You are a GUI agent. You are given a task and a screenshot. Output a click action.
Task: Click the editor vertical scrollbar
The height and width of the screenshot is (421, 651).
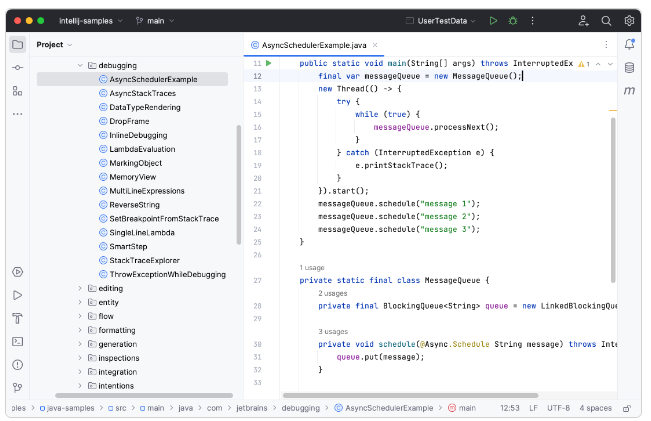613,200
